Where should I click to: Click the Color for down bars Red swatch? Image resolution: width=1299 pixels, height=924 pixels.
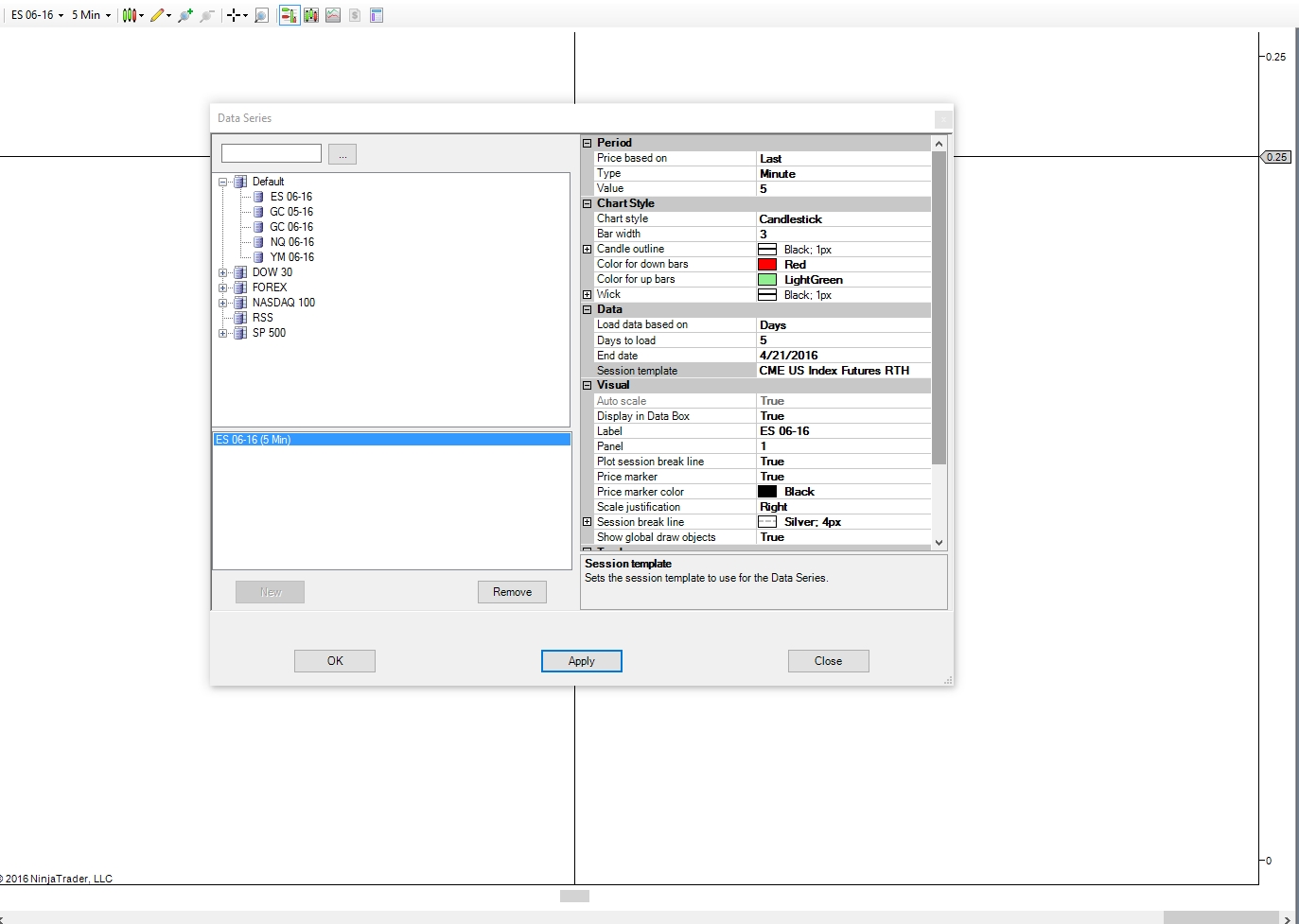tap(767, 265)
